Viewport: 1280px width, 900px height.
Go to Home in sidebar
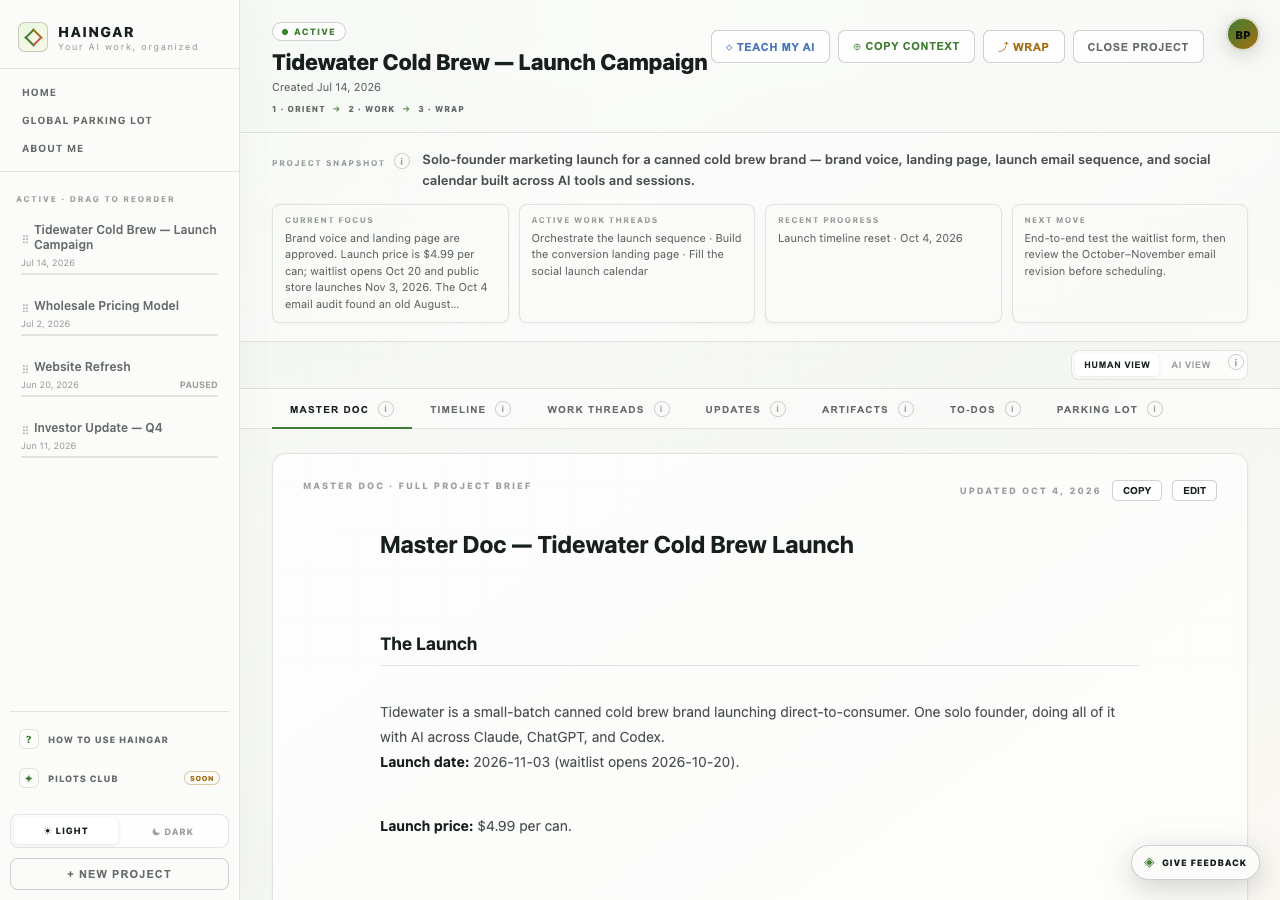tap(39, 93)
